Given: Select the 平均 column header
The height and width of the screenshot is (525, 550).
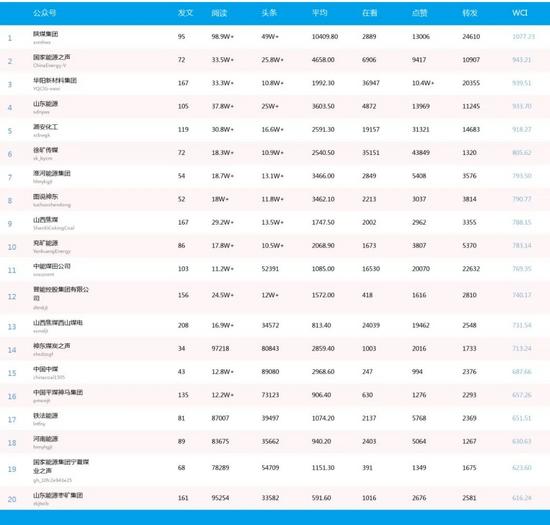Looking at the screenshot, I should click(320, 13).
